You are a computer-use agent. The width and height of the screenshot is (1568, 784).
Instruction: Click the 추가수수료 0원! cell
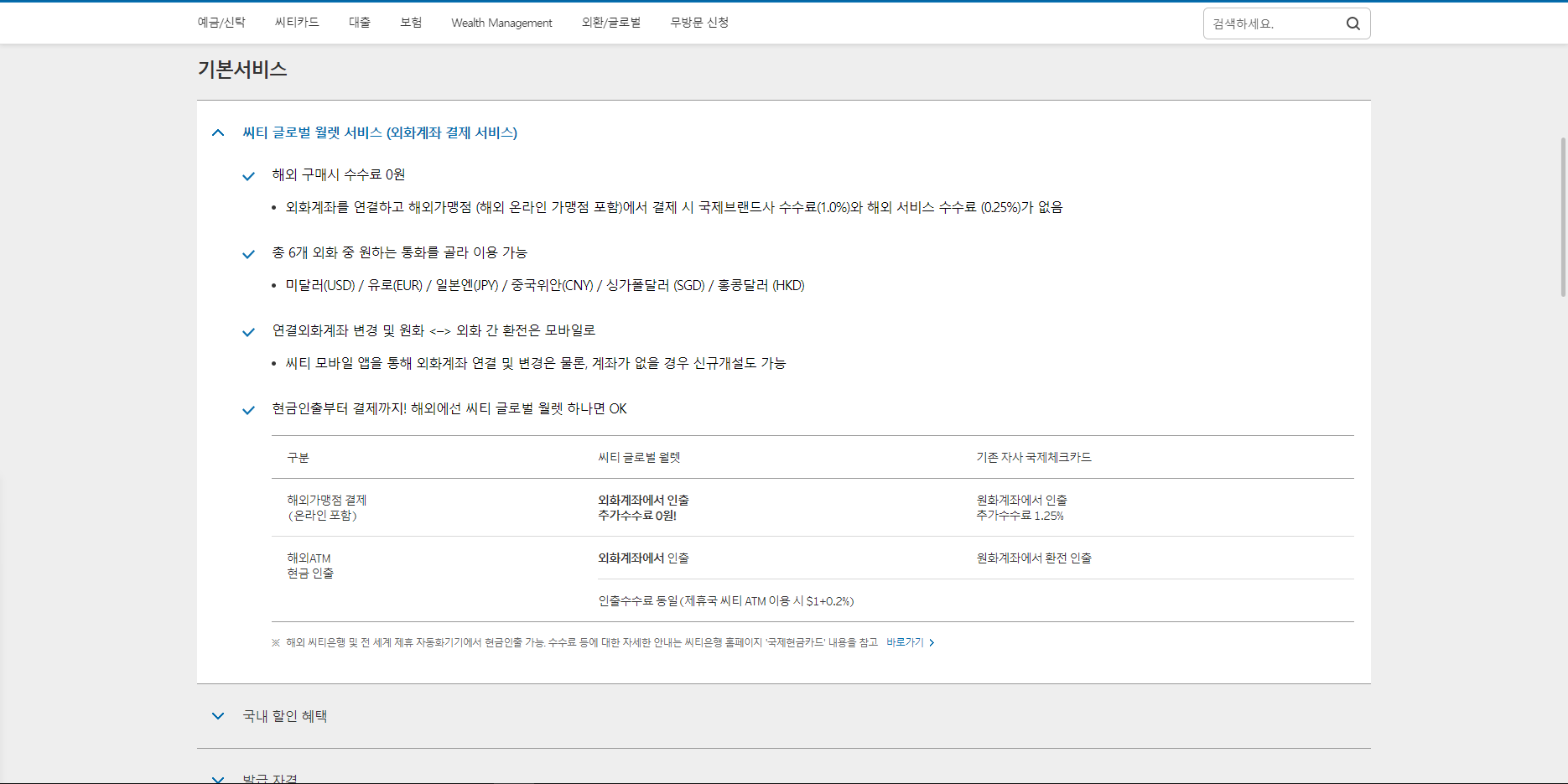tap(637, 515)
